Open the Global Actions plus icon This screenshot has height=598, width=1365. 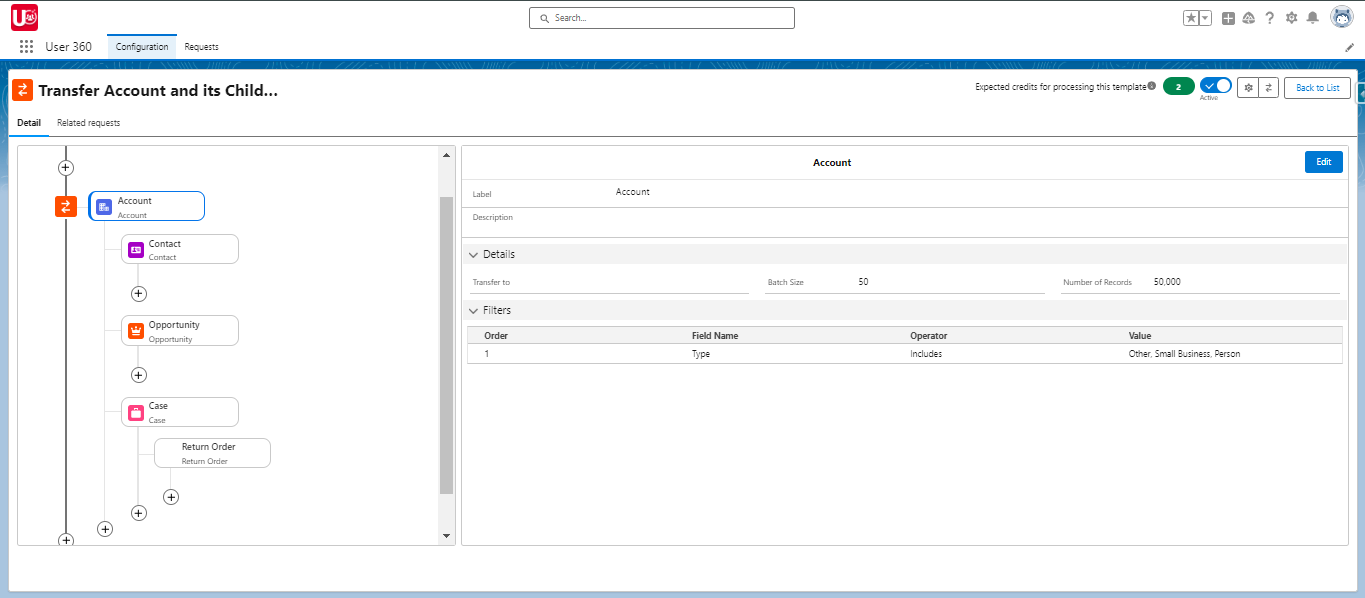click(1229, 18)
